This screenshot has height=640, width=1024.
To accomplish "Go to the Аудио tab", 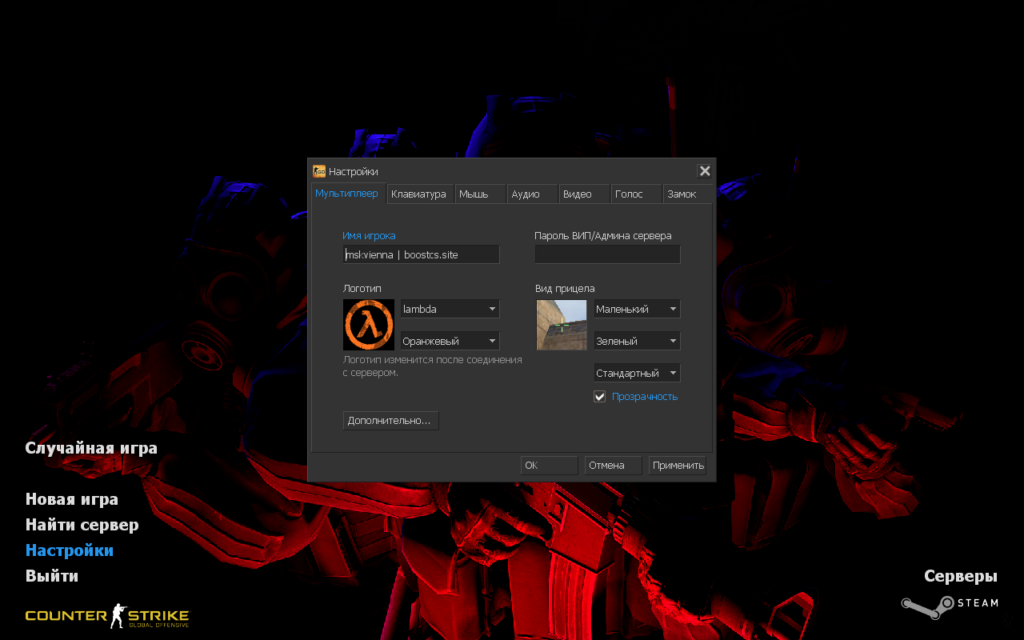I will pyautogui.click(x=532, y=194).
